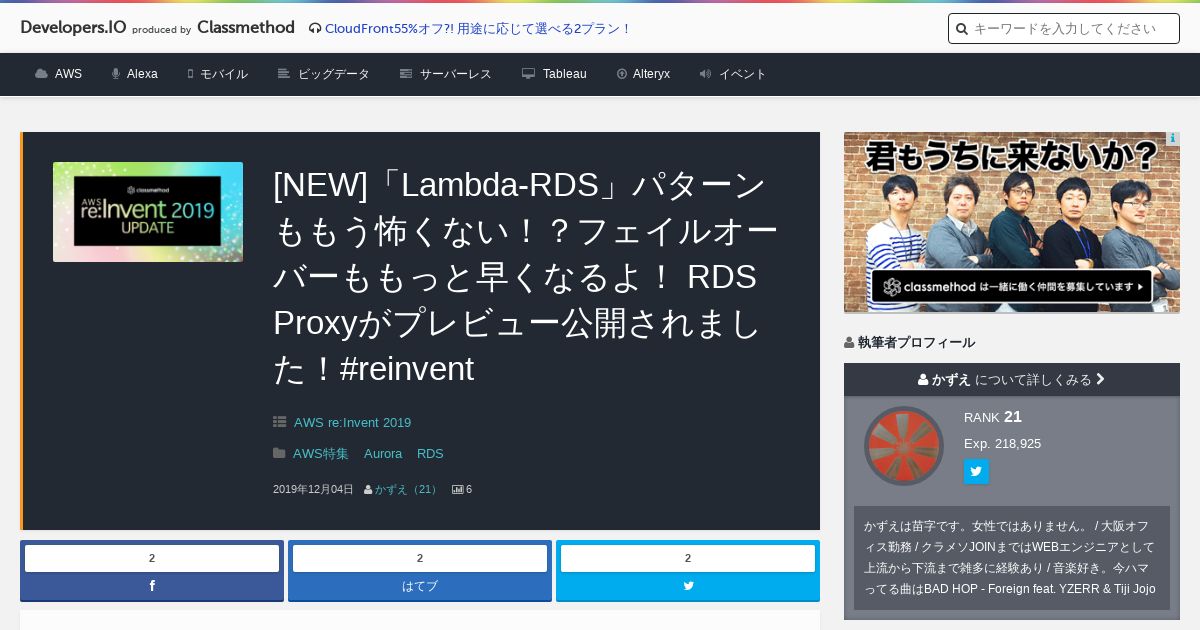Click the author's round avatar image
This screenshot has width=1200, height=630.
(904, 446)
